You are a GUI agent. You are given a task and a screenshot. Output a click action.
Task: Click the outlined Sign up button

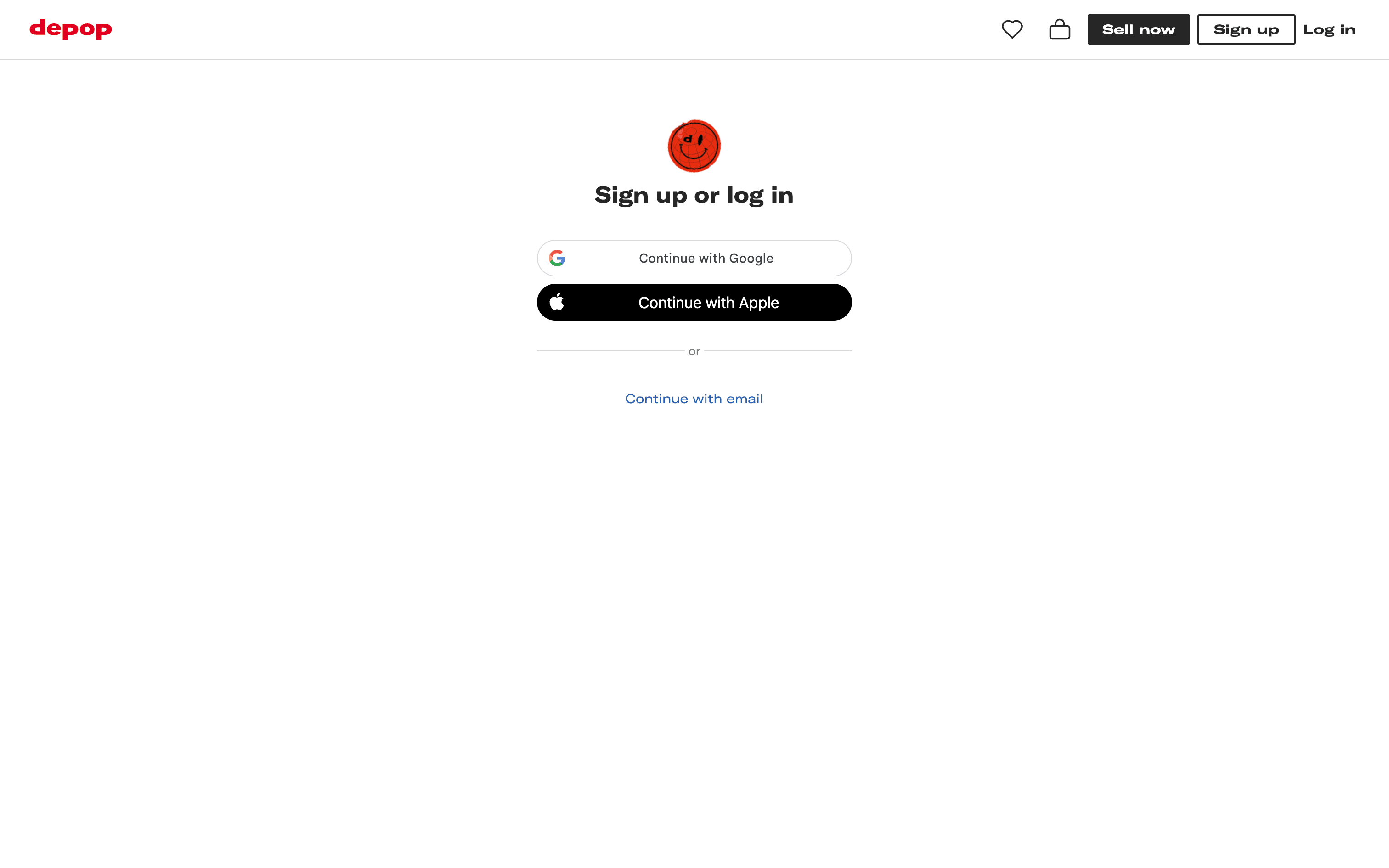tap(1246, 29)
